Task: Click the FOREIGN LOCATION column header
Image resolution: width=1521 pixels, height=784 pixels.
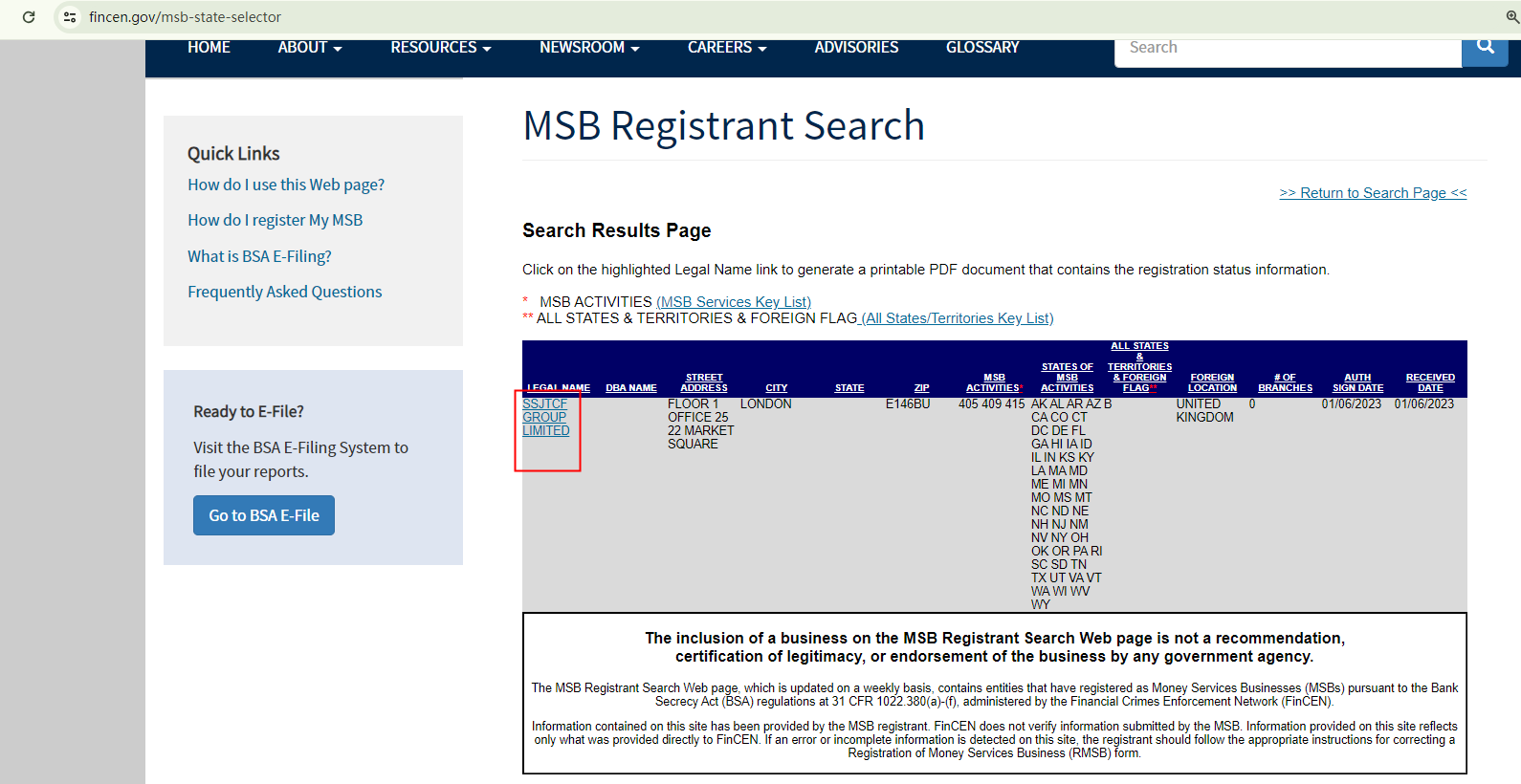Action: (1213, 382)
